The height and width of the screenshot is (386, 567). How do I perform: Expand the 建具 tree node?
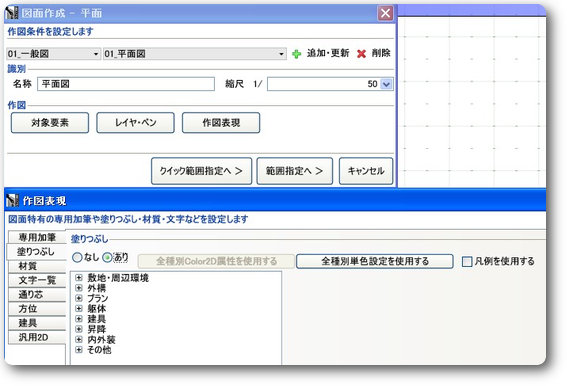(79, 319)
